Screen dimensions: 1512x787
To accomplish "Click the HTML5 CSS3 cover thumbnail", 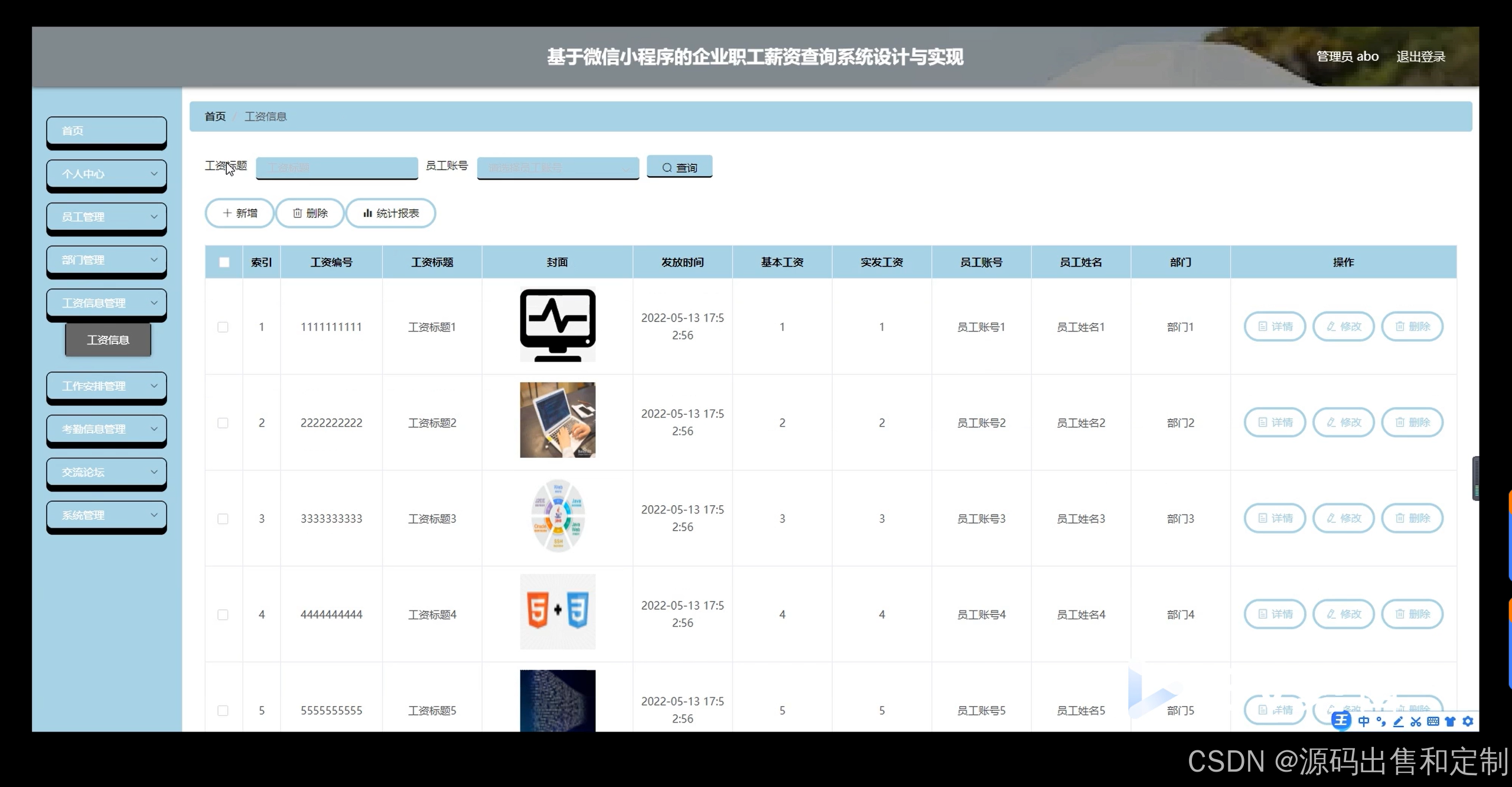I will [x=558, y=612].
